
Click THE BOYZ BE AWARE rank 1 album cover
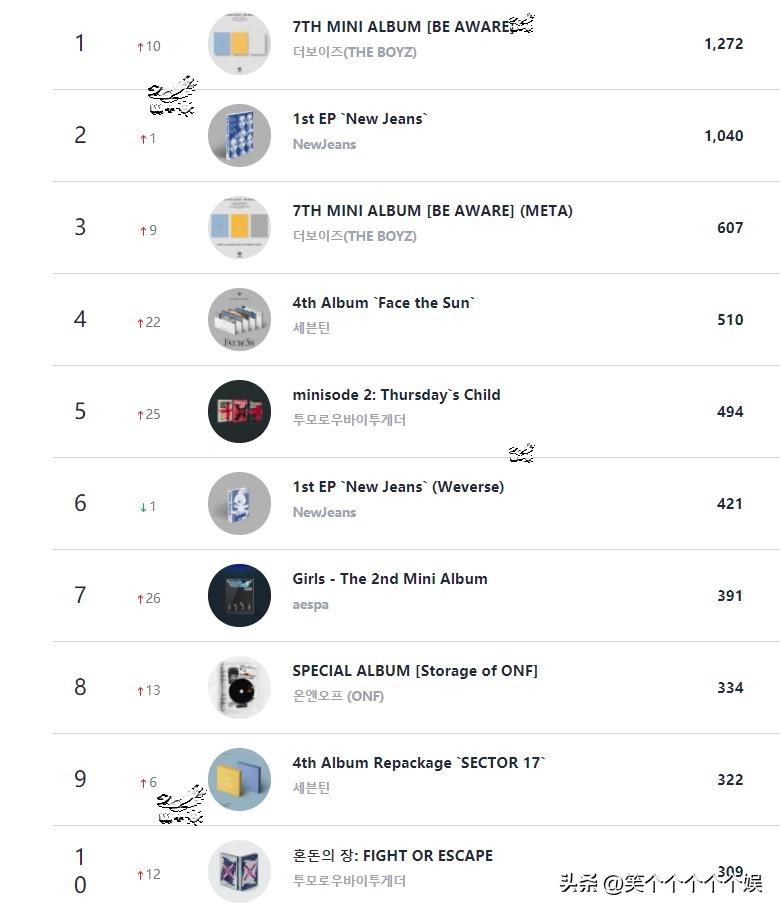pyautogui.click(x=239, y=44)
